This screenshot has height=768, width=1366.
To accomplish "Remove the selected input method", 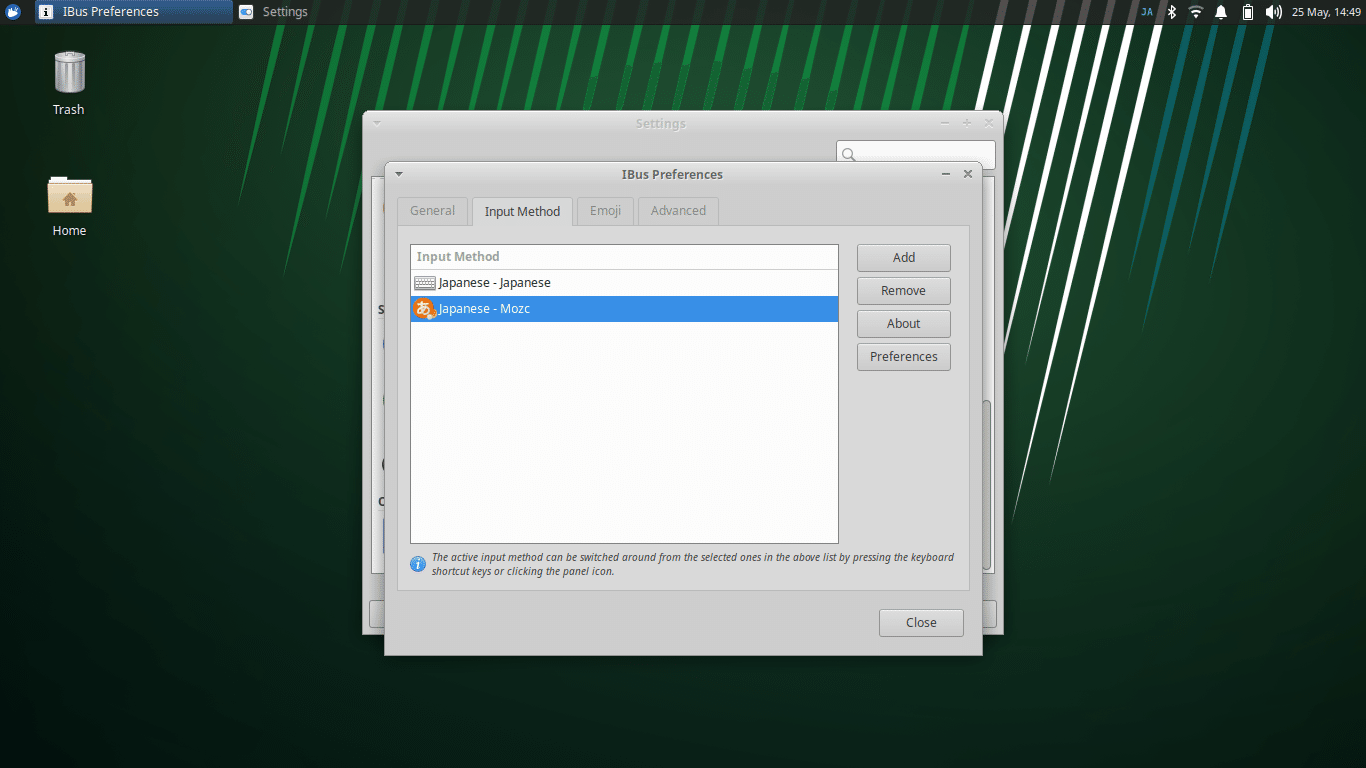I will [x=904, y=291].
